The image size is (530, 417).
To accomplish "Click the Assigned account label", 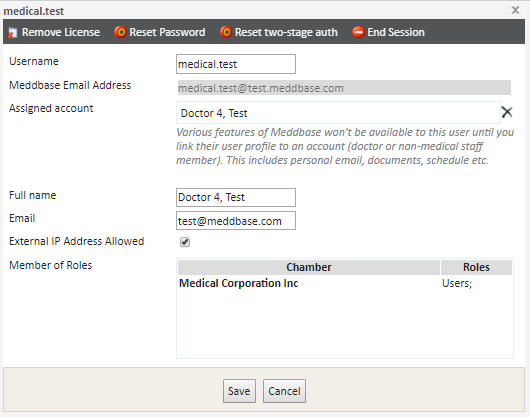I will point(51,108).
